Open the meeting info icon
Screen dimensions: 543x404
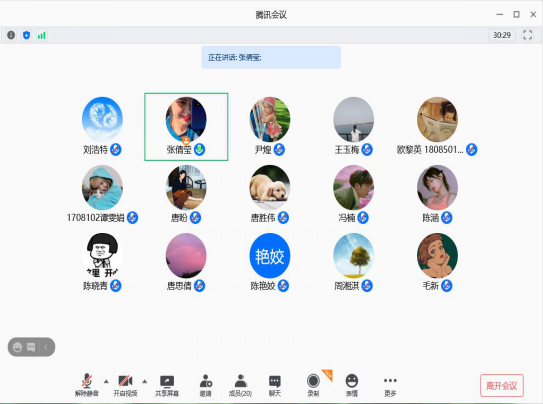(x=11, y=35)
